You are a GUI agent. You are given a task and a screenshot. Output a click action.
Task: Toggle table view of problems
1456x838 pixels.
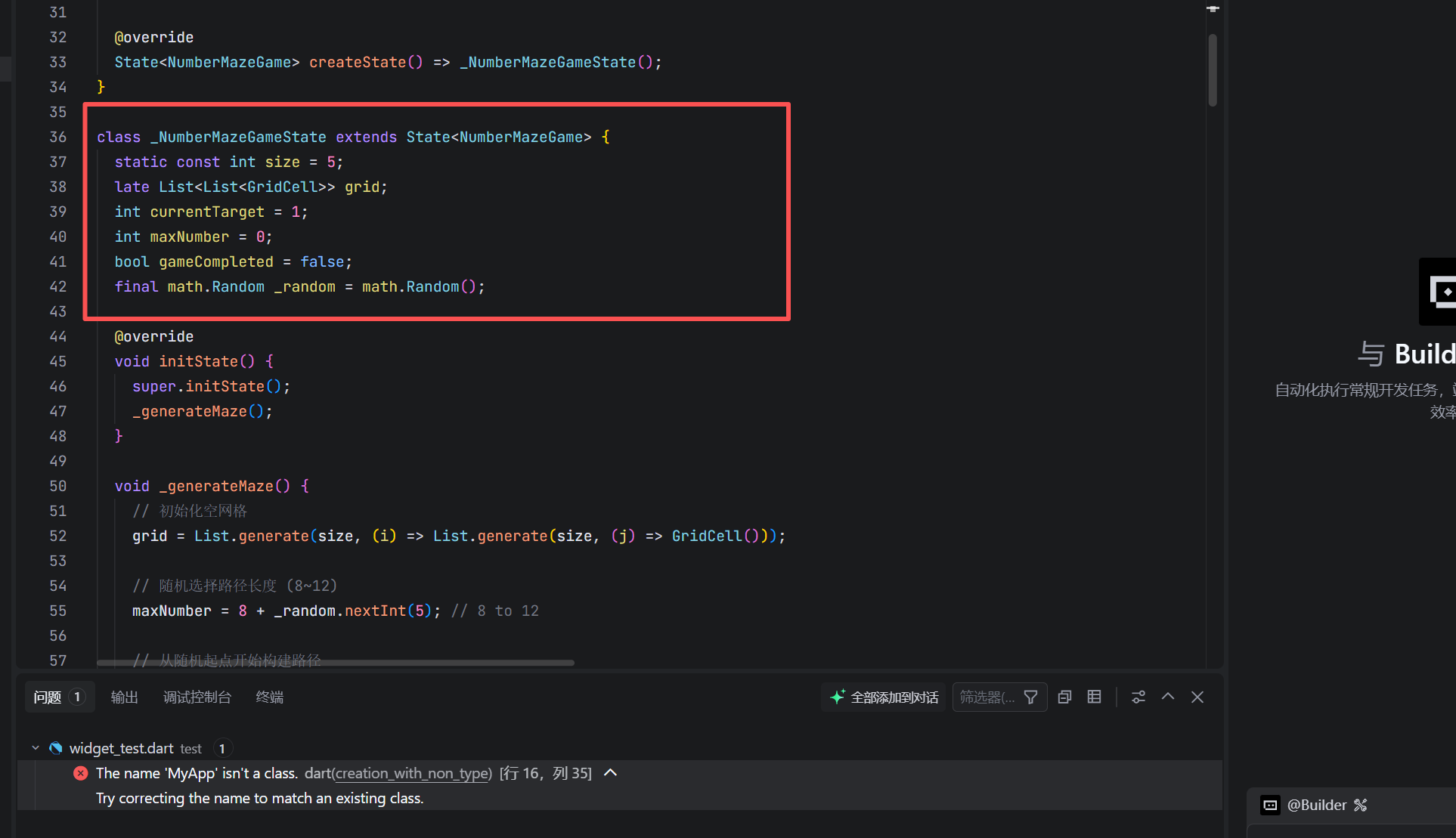coord(1094,697)
